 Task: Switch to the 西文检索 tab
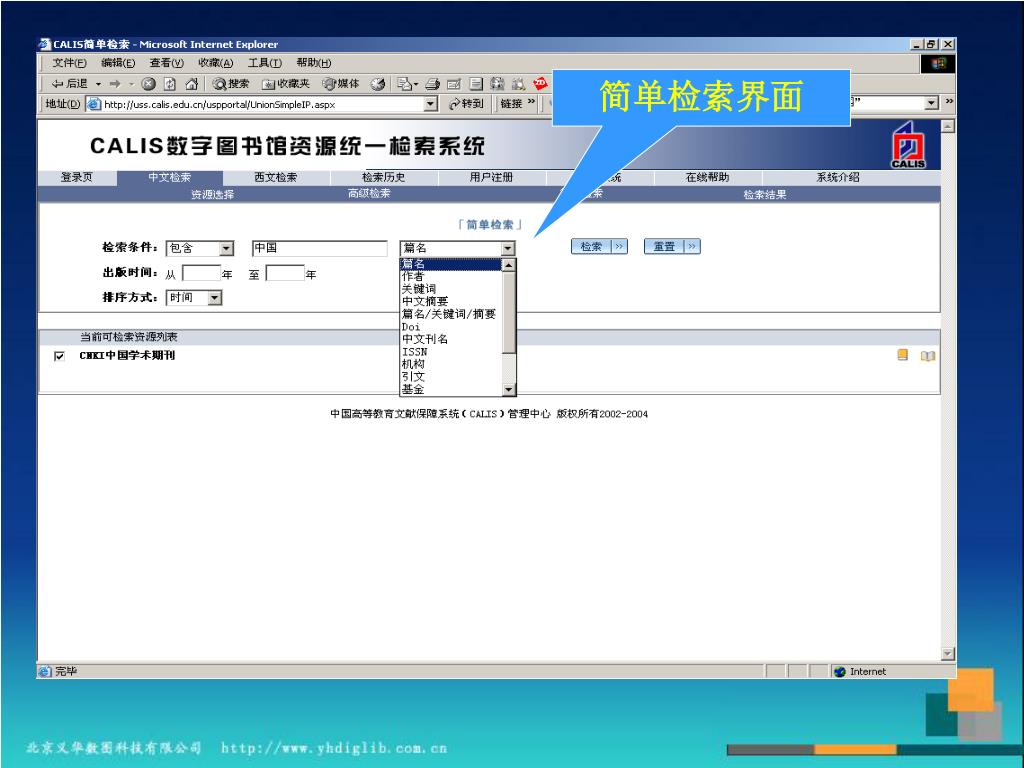[x=276, y=178]
